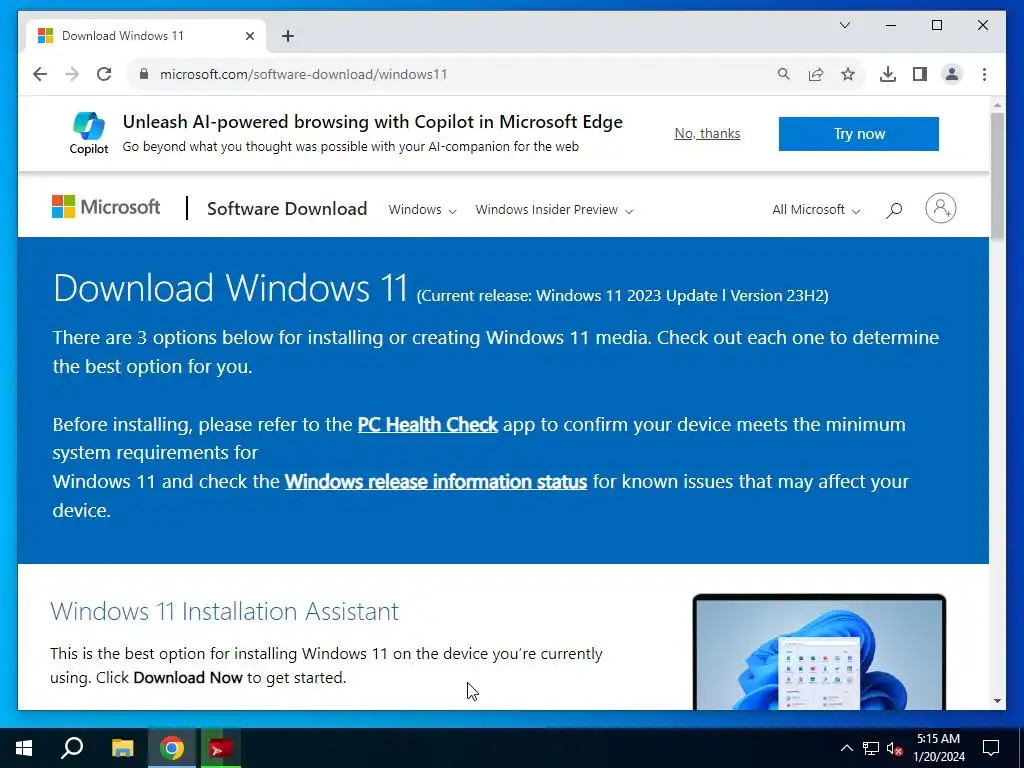Screen dimensions: 1024x768
Task: Click the browser forward arrow
Action: [72, 74]
